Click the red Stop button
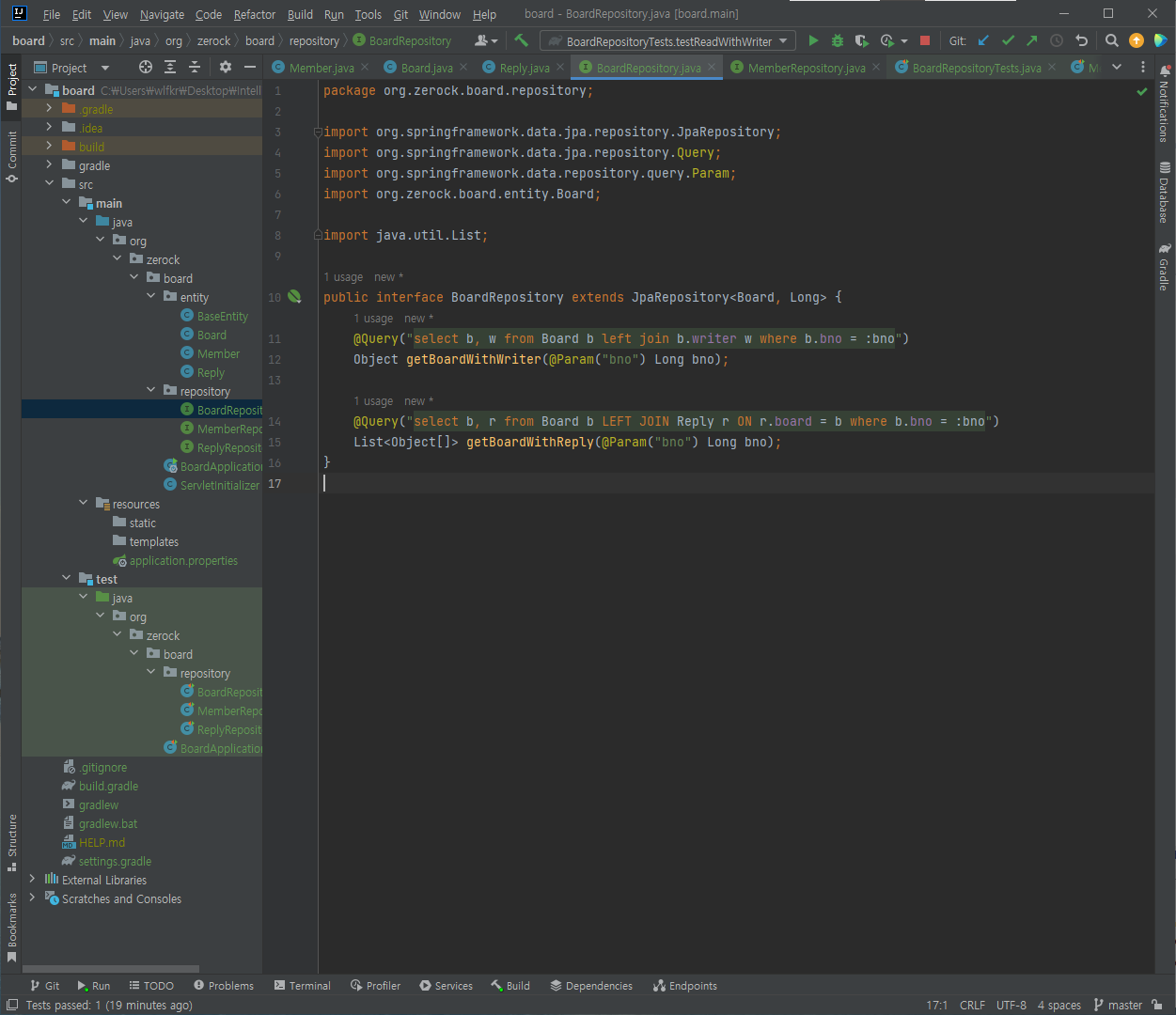The image size is (1176, 1015). (925, 40)
